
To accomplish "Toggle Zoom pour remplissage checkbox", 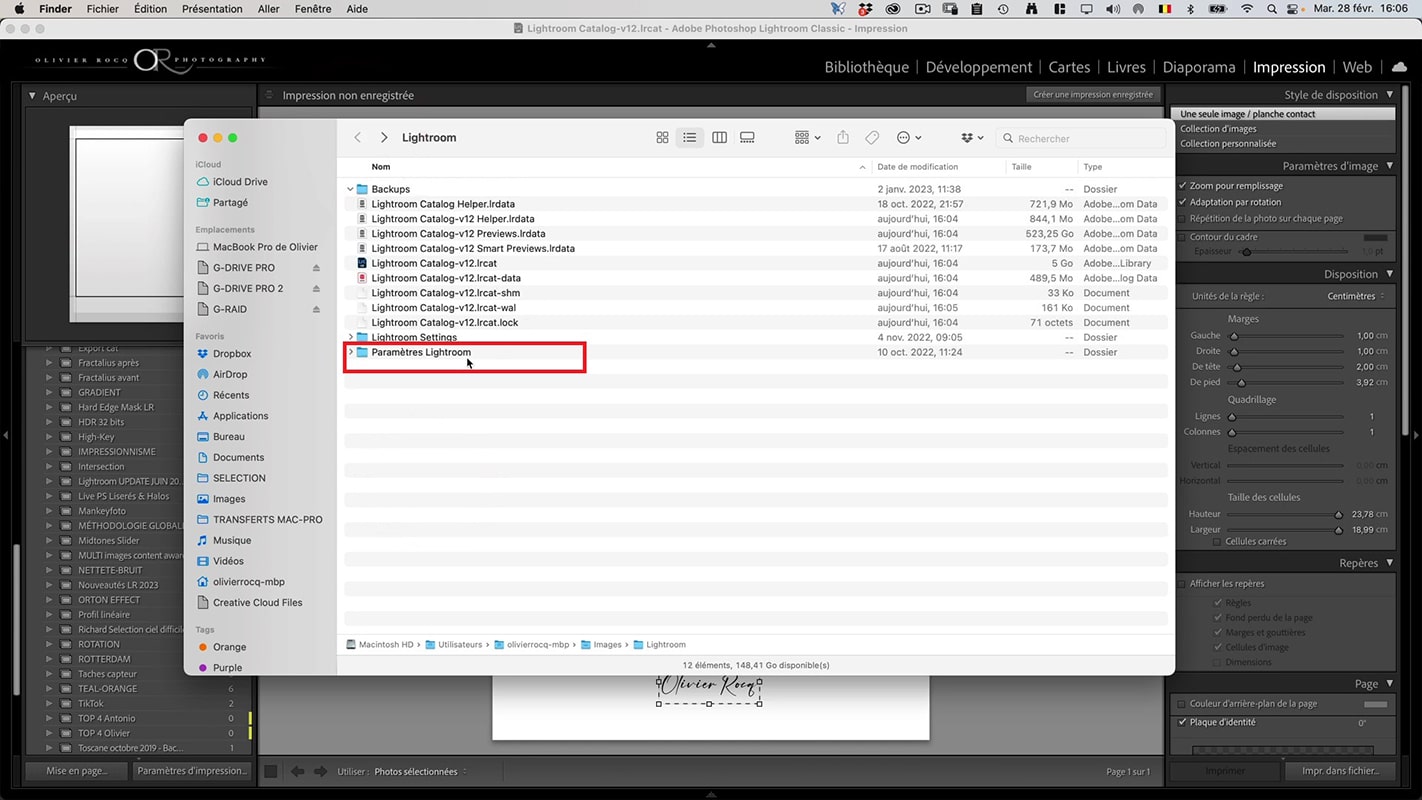I will click(x=1183, y=186).
